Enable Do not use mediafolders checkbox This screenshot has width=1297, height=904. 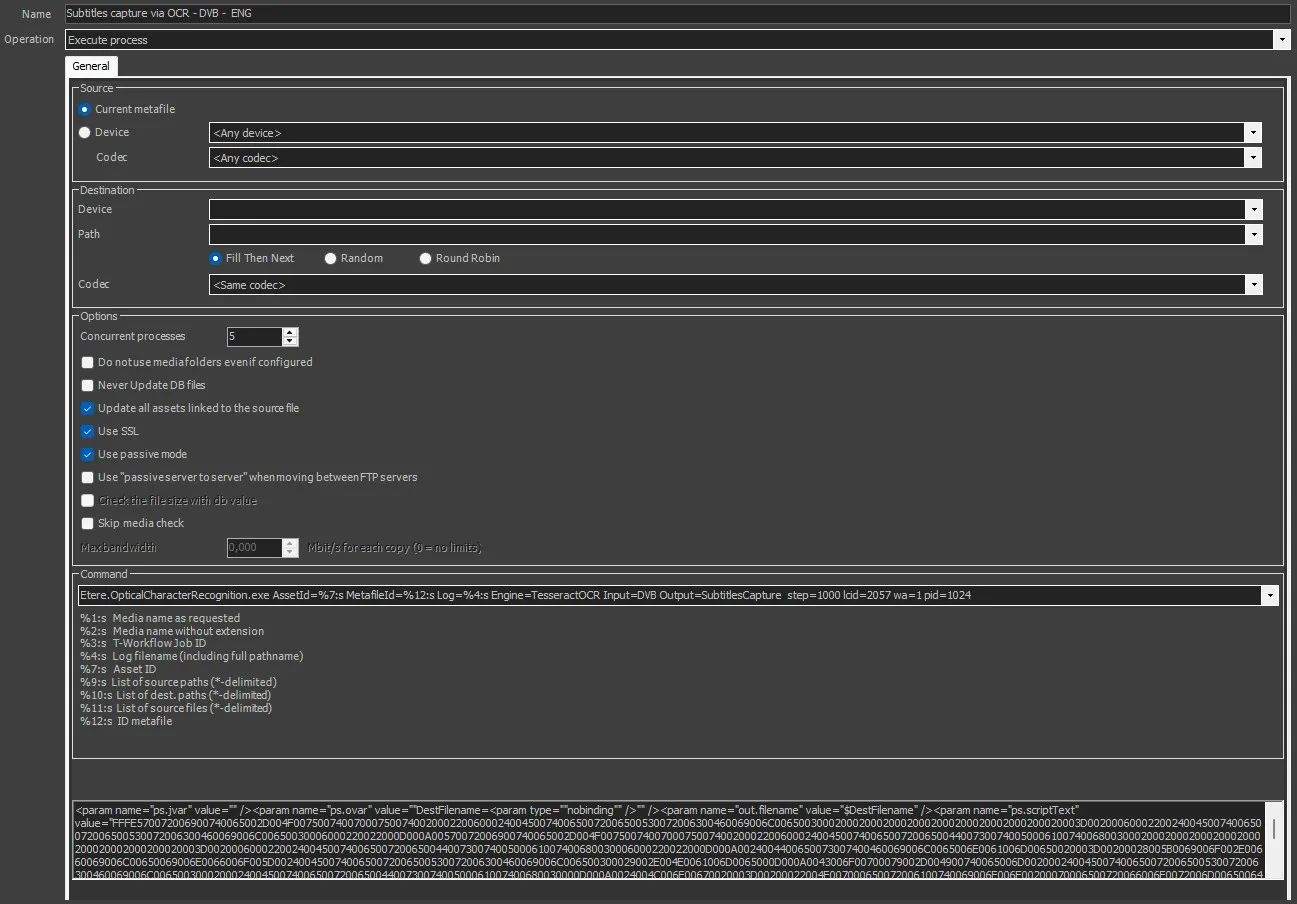[x=88, y=362]
